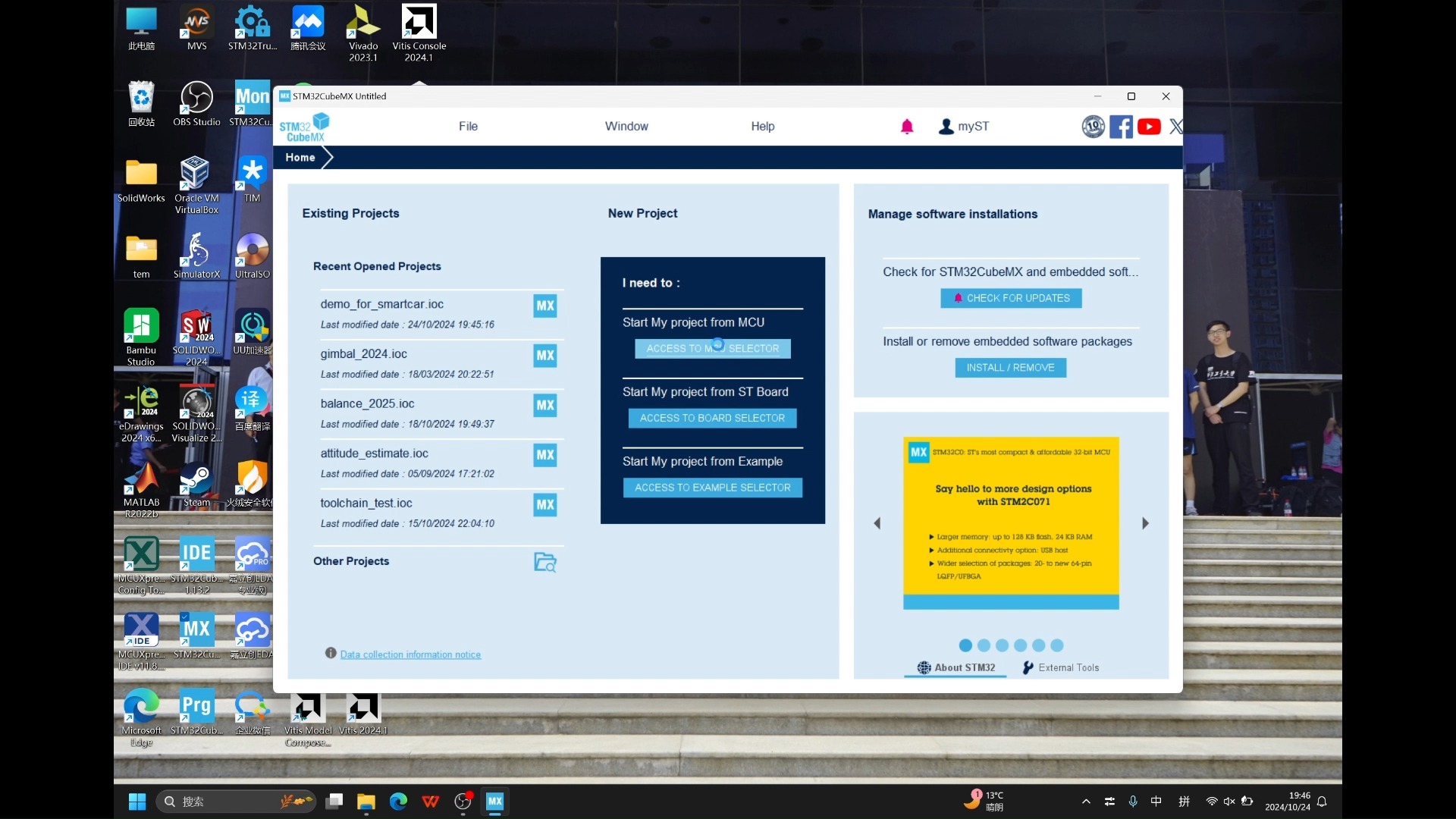
Task: Click Other Projects label
Action: pyautogui.click(x=351, y=561)
